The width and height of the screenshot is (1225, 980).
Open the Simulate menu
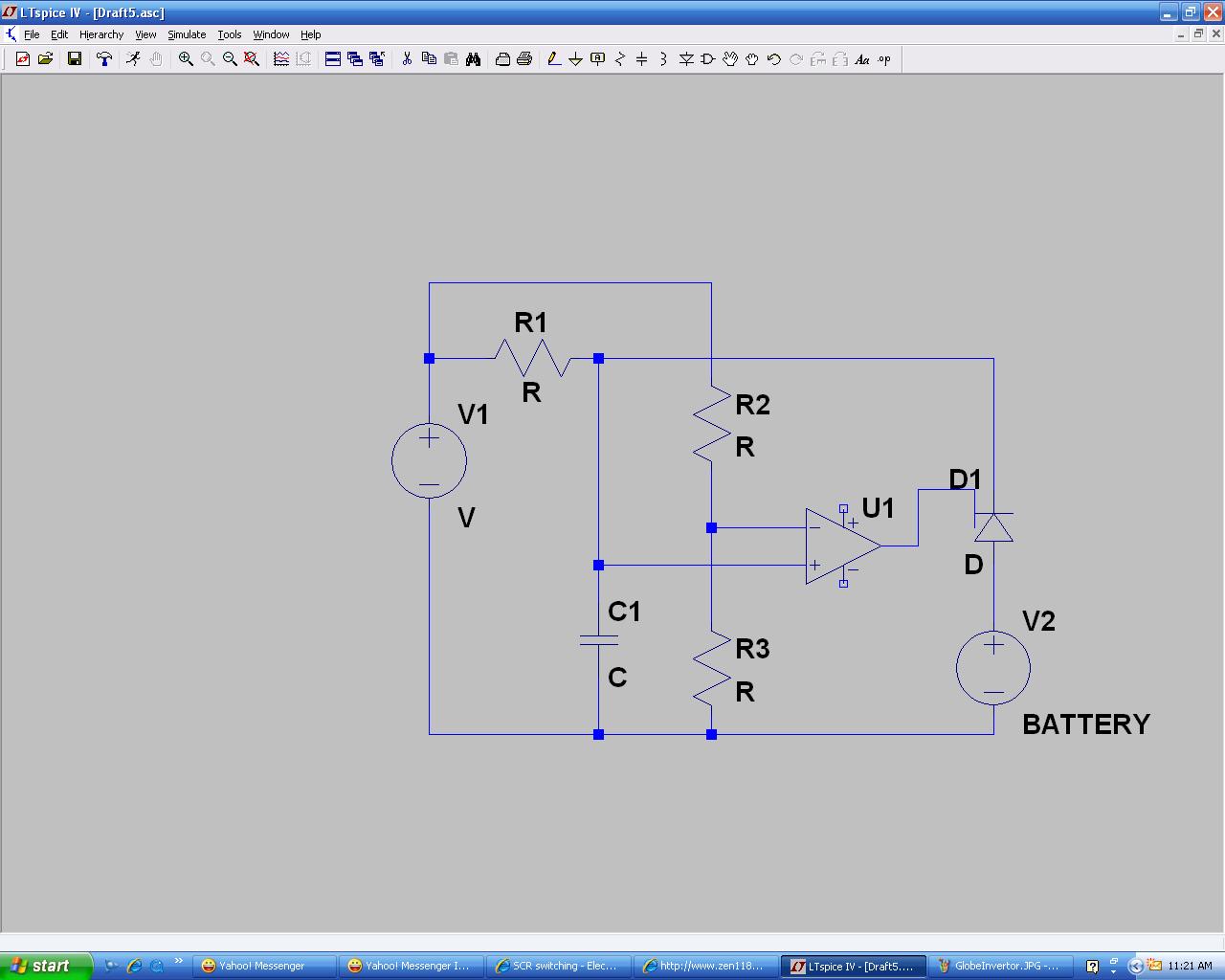tap(187, 34)
